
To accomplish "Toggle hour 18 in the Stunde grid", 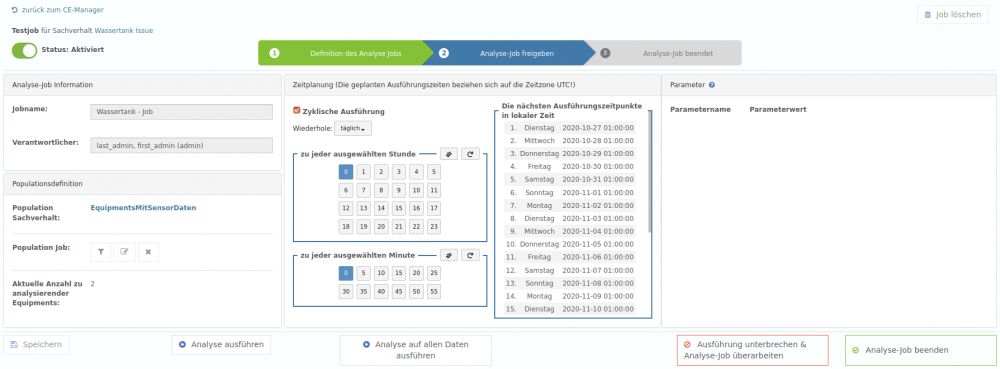I will pos(345,227).
